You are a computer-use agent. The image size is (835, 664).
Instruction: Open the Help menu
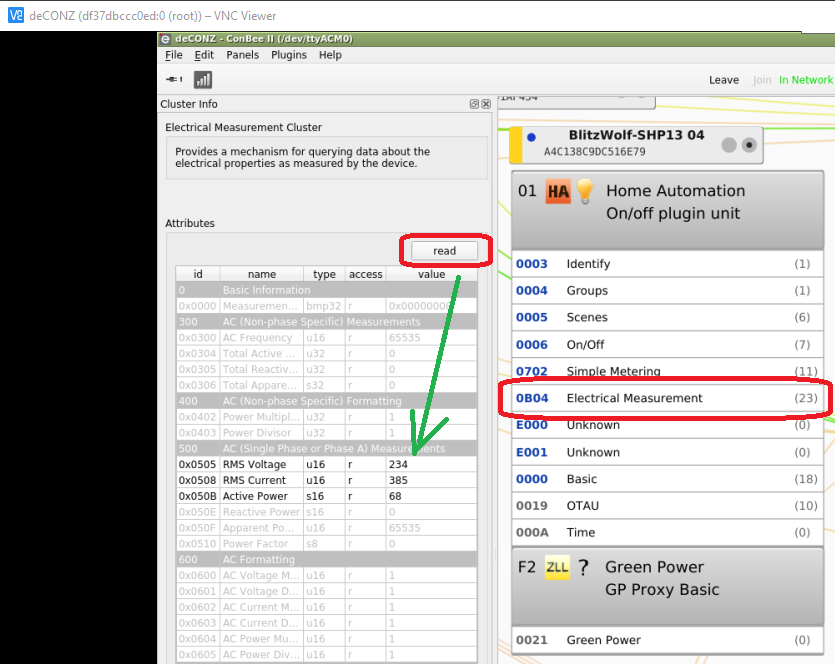[x=330, y=55]
